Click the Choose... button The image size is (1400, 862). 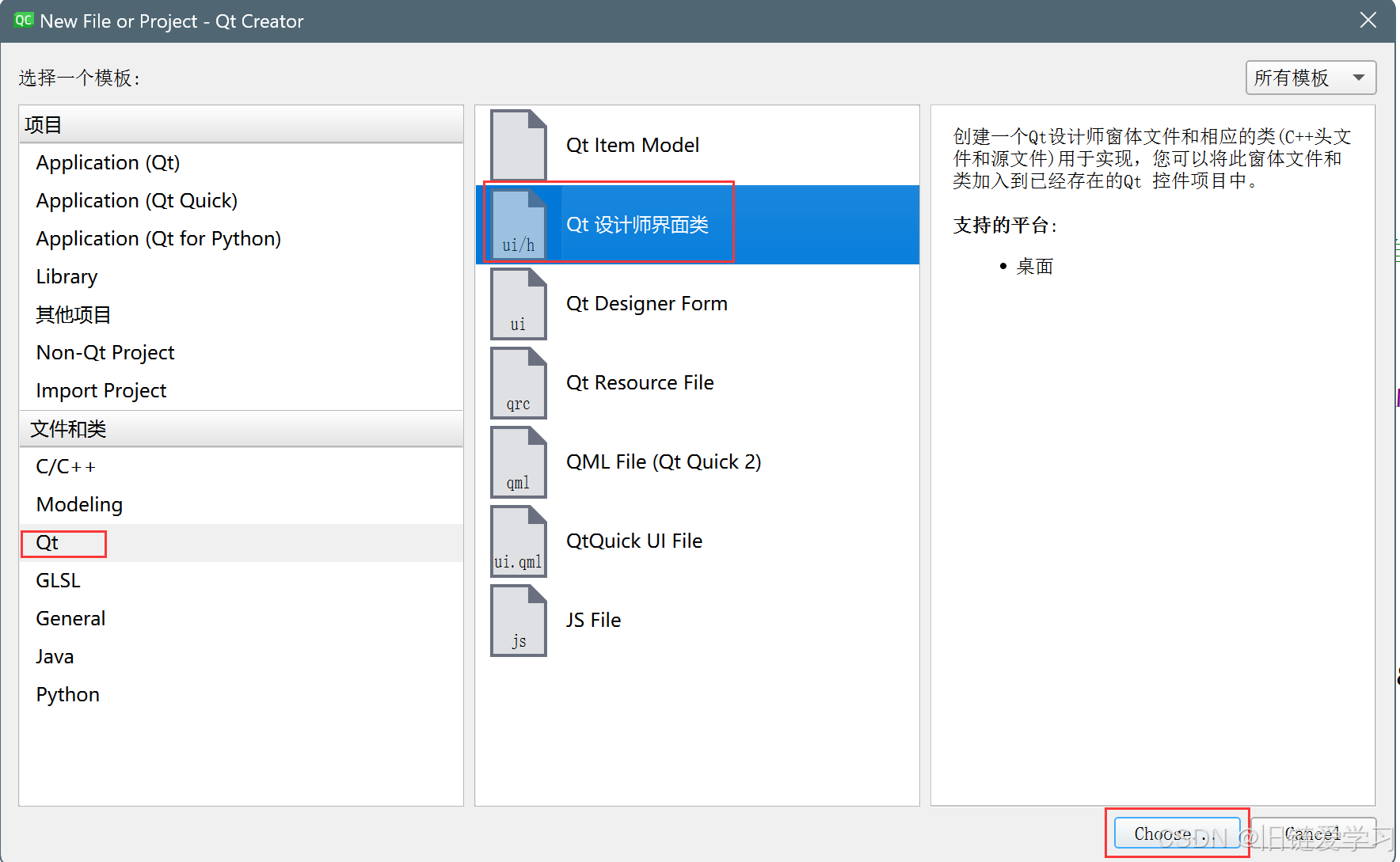click(1177, 834)
